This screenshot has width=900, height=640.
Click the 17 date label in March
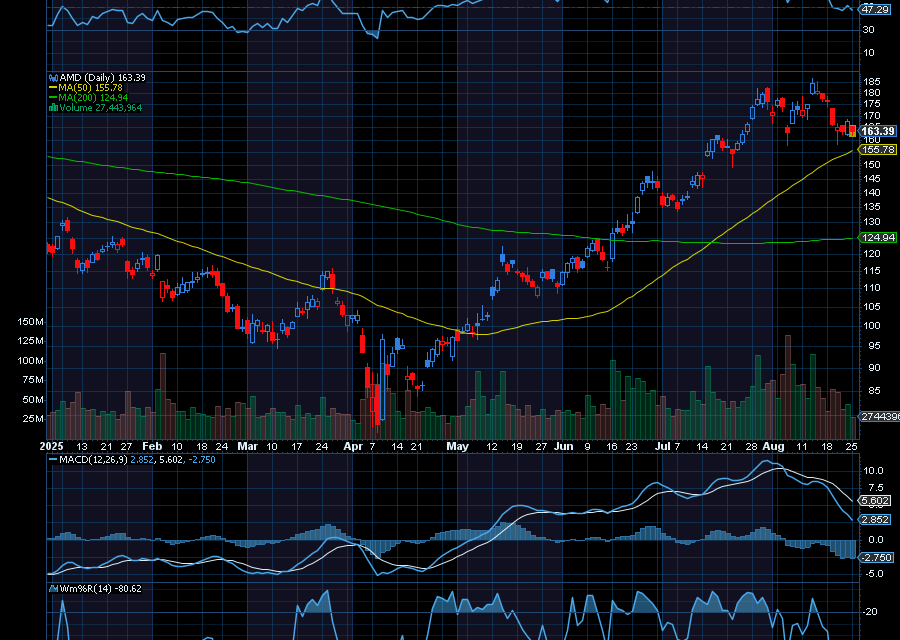pos(296,446)
